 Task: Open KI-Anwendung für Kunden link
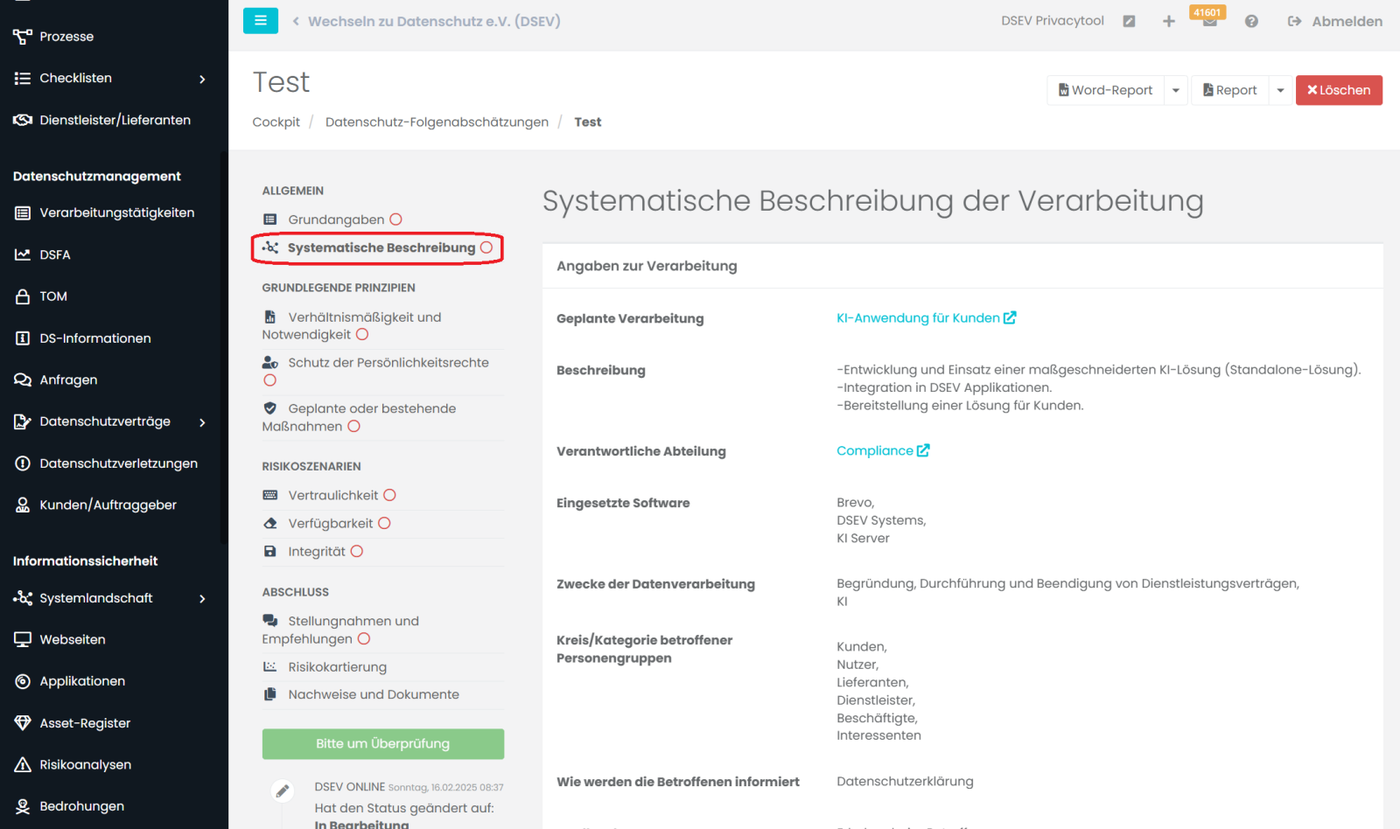918,318
